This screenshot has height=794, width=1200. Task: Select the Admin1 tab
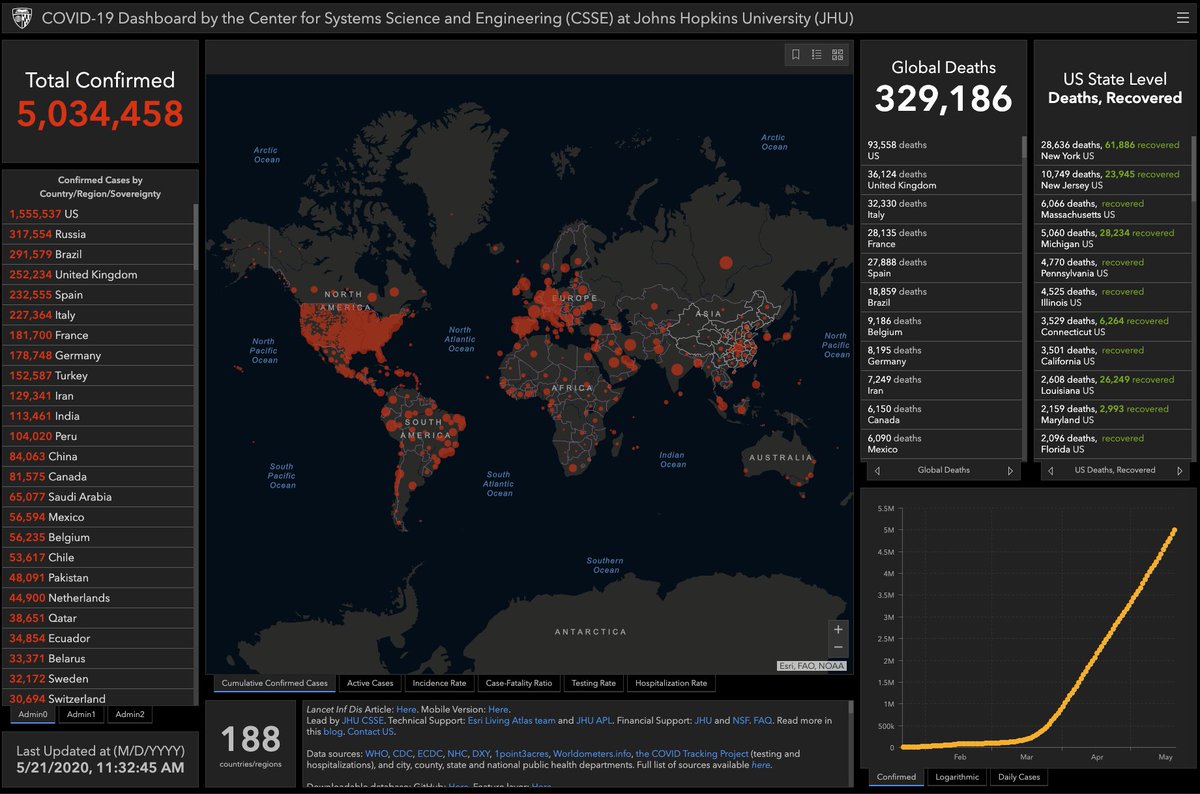pos(81,714)
